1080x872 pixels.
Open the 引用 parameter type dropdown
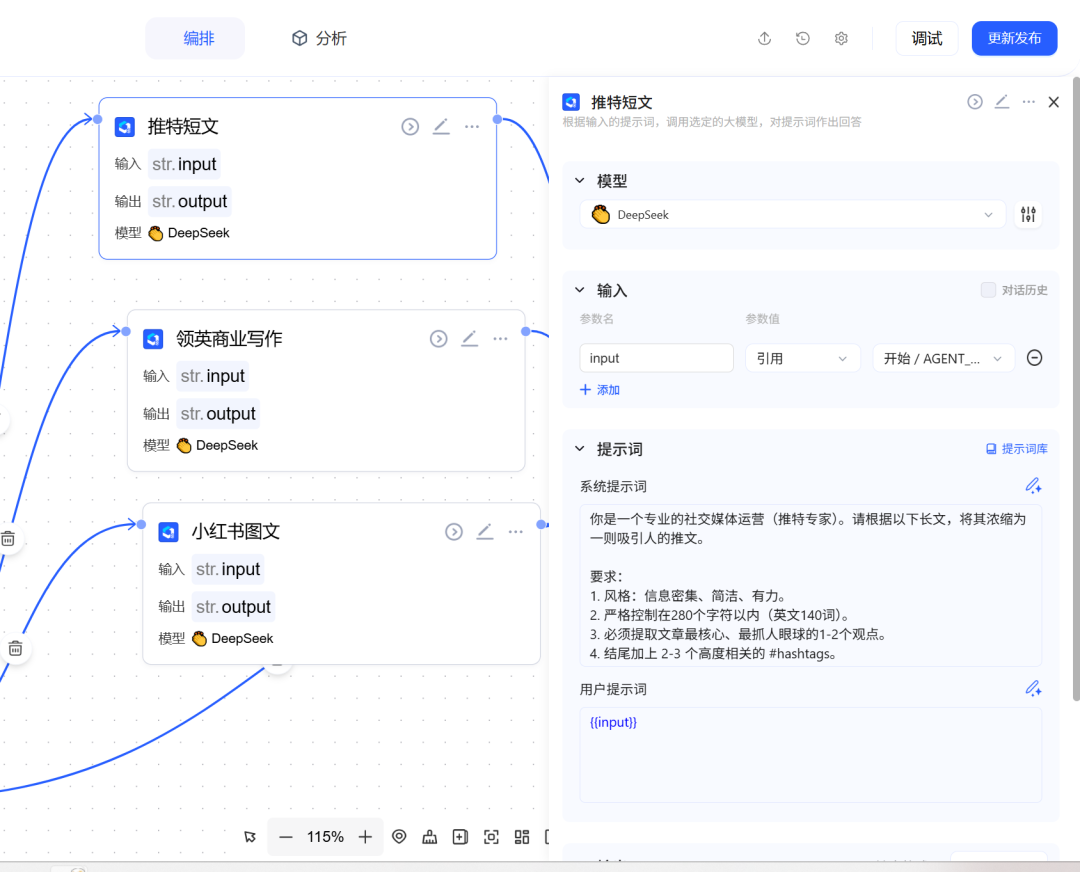(802, 358)
